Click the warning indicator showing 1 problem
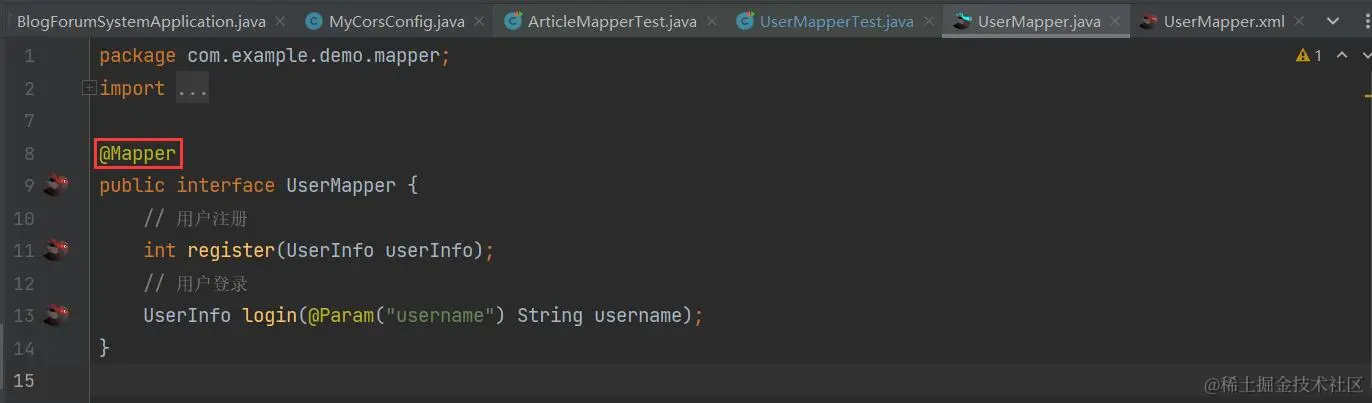 [x=1309, y=56]
